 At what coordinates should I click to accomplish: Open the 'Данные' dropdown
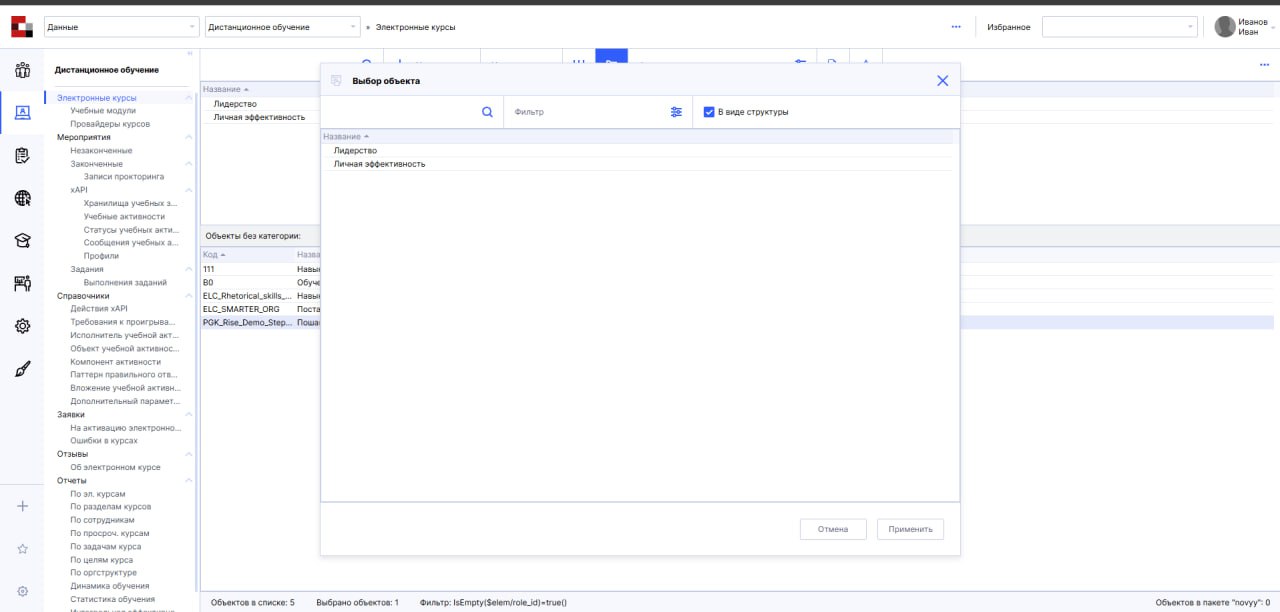click(122, 27)
